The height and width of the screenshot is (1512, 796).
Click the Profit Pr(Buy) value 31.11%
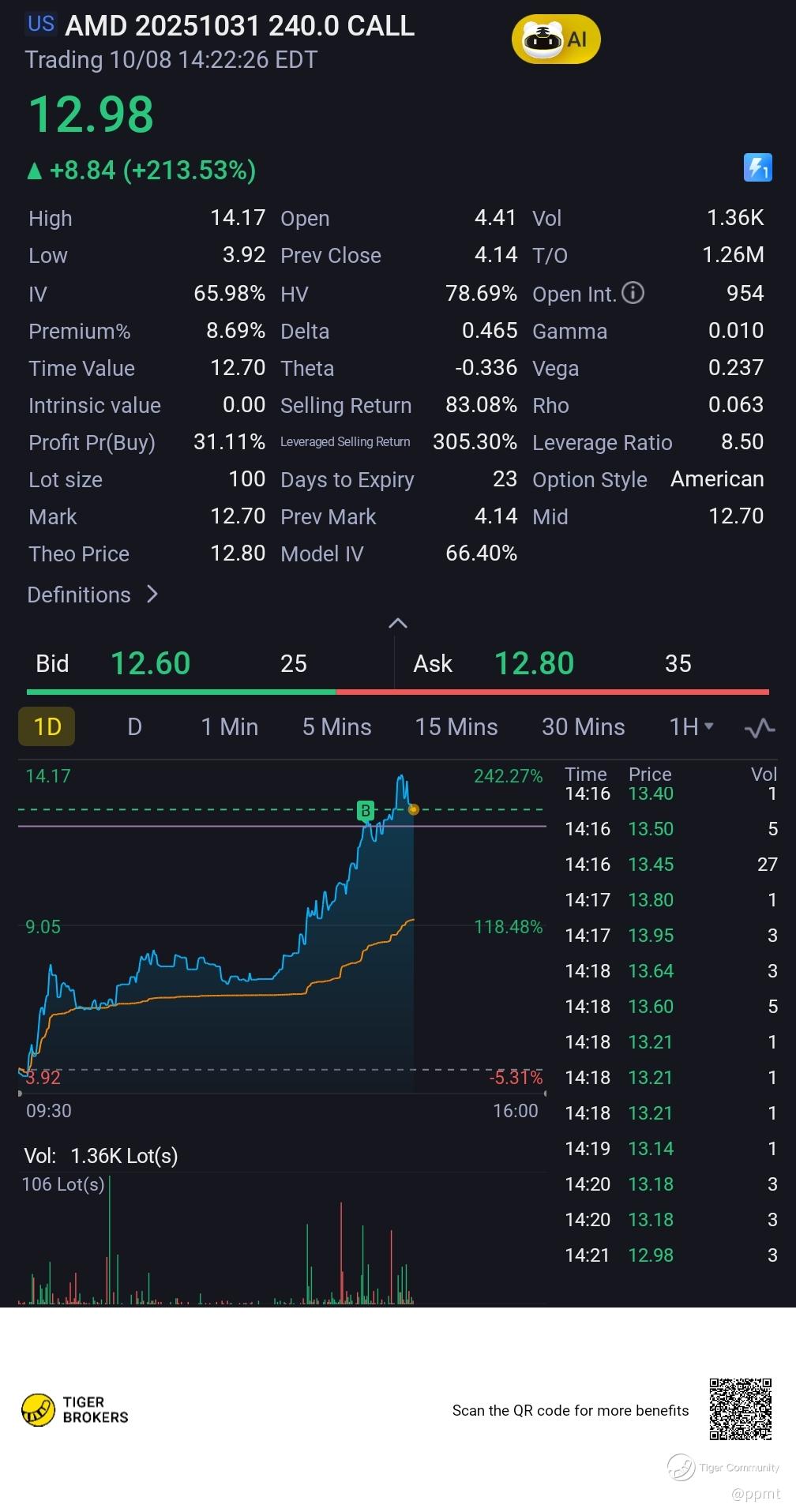click(x=229, y=442)
